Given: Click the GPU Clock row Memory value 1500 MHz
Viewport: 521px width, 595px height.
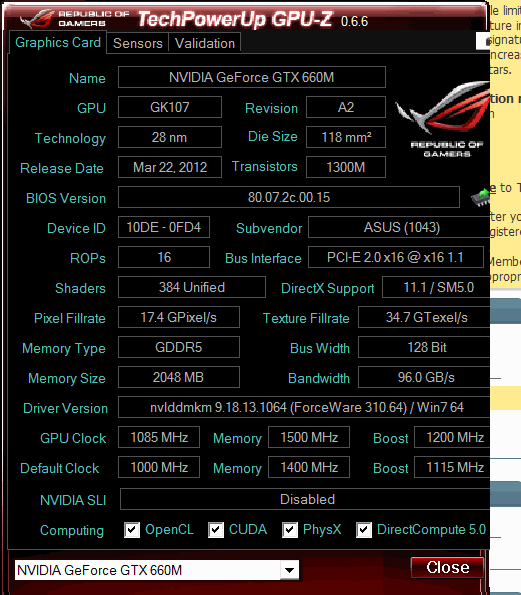Looking at the screenshot, I should [309, 437].
